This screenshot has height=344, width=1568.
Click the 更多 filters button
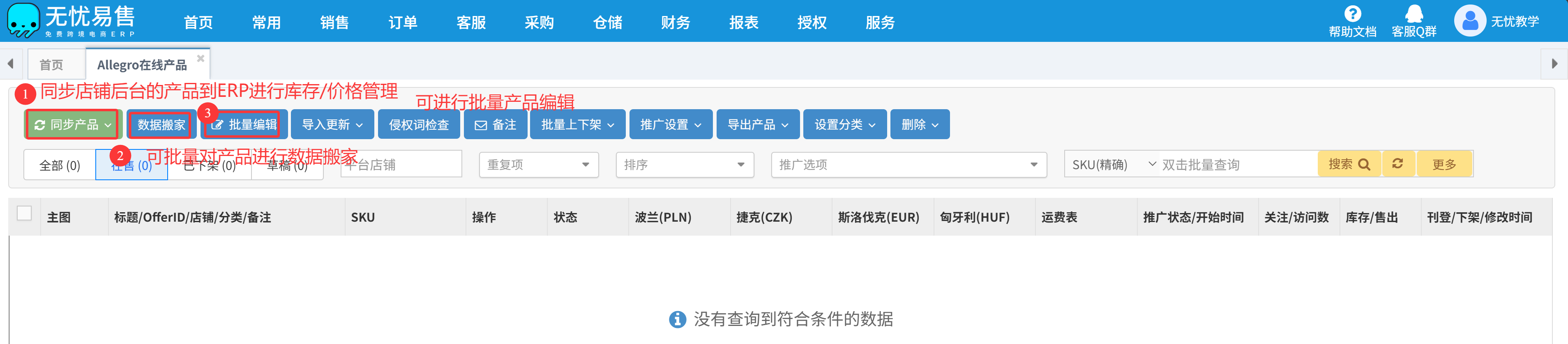click(1444, 164)
